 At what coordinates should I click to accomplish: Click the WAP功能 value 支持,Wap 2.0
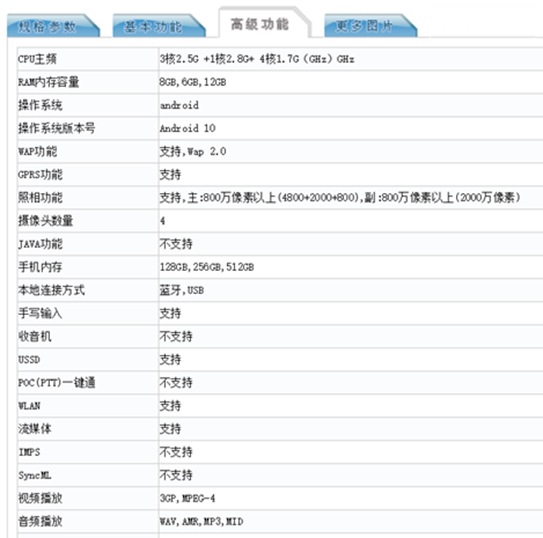pyautogui.click(x=193, y=152)
